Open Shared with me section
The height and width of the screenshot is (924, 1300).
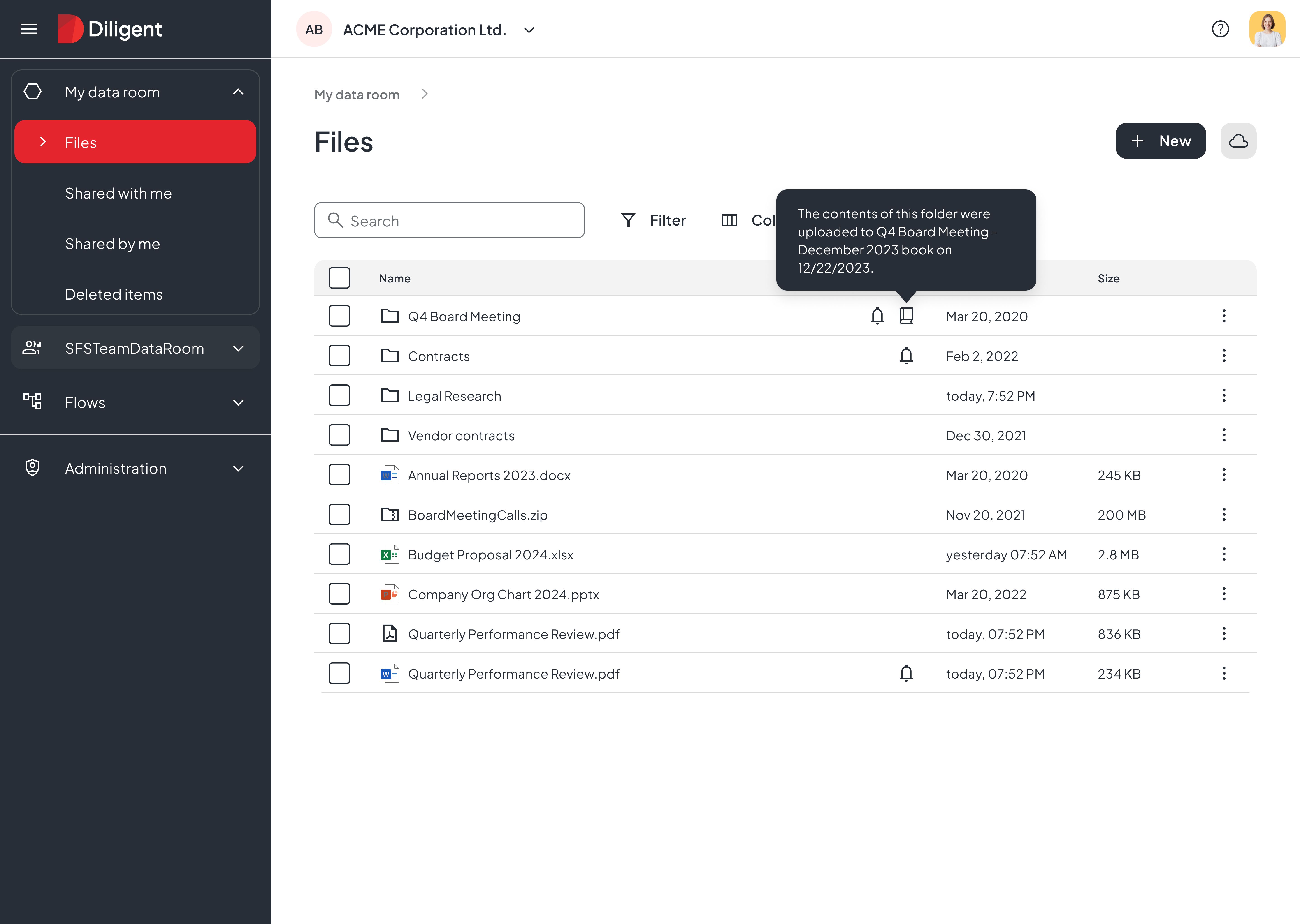coord(118,194)
